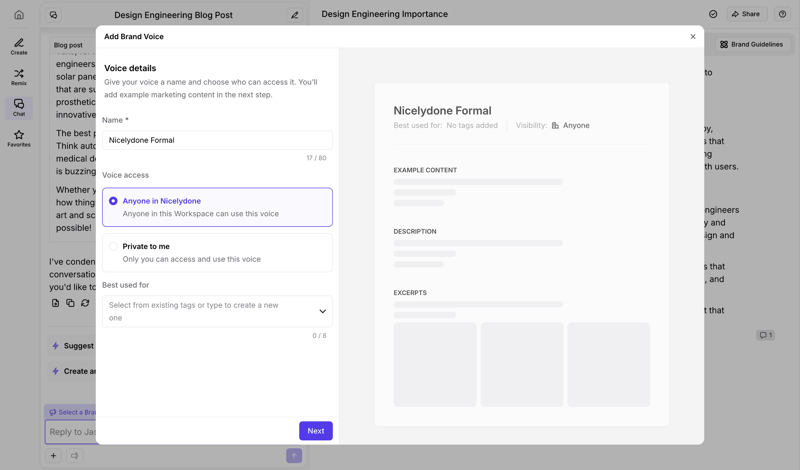Click the Suggest quick action

click(73, 345)
